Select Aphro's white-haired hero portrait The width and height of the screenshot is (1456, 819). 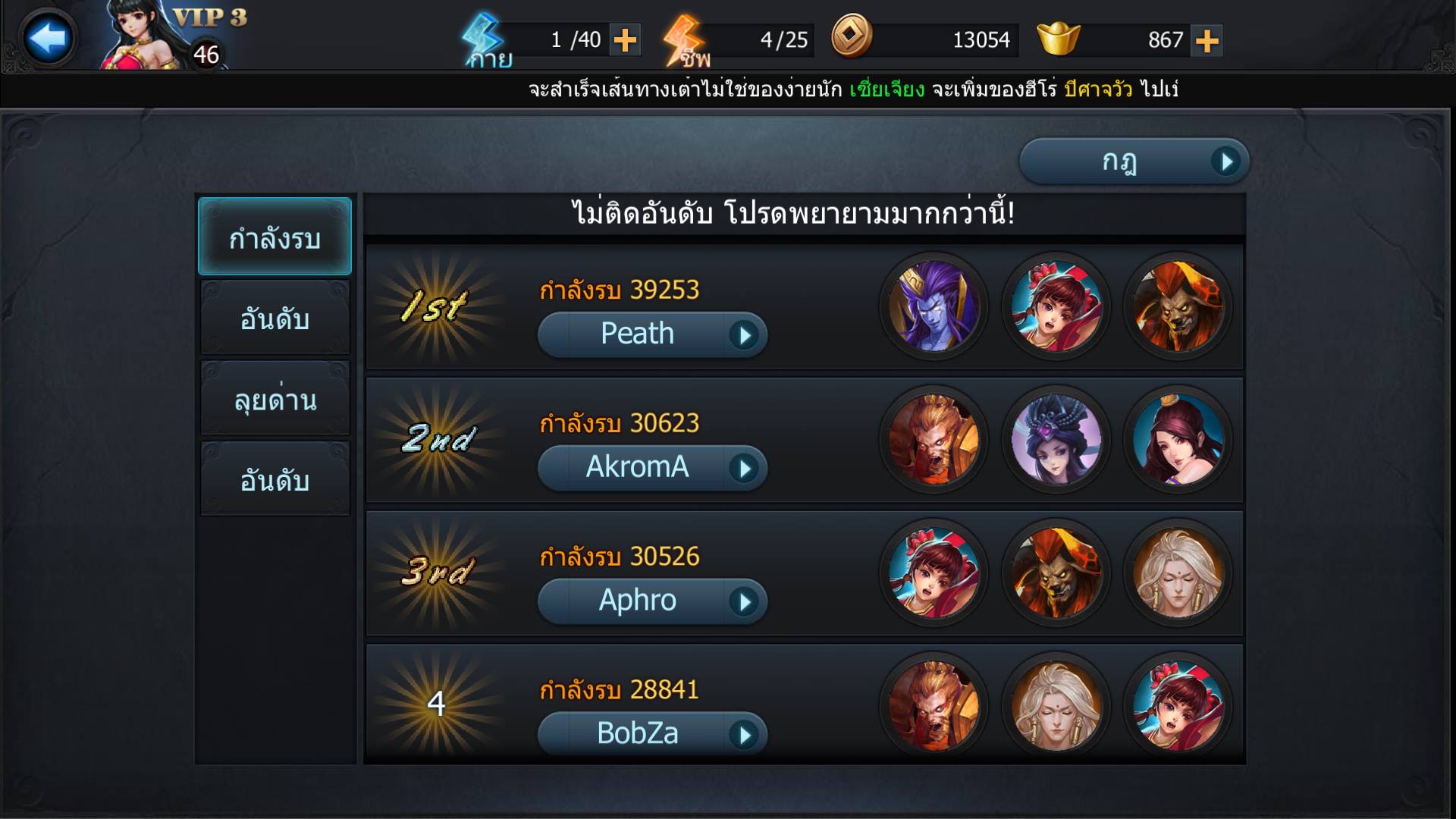[1178, 573]
